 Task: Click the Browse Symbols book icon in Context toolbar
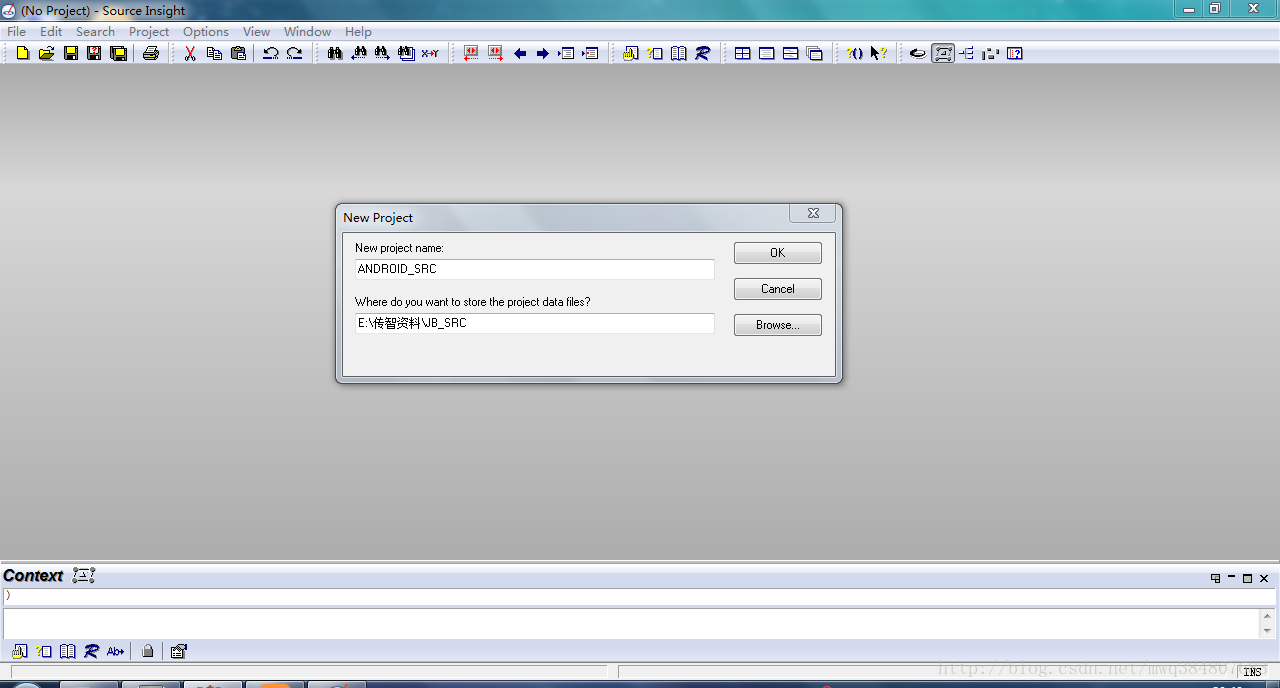coord(68,651)
